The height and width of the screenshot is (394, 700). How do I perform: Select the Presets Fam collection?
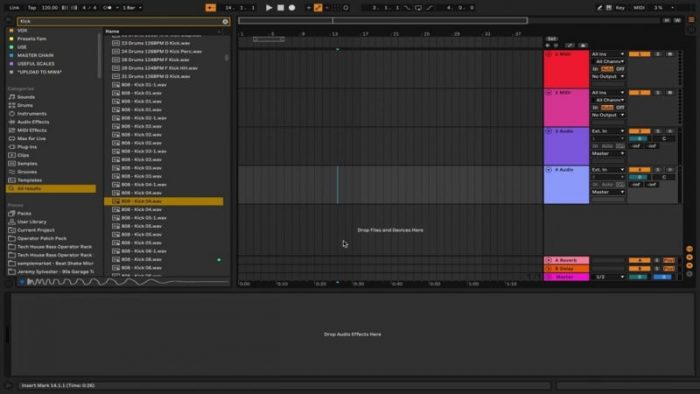tap(32, 39)
